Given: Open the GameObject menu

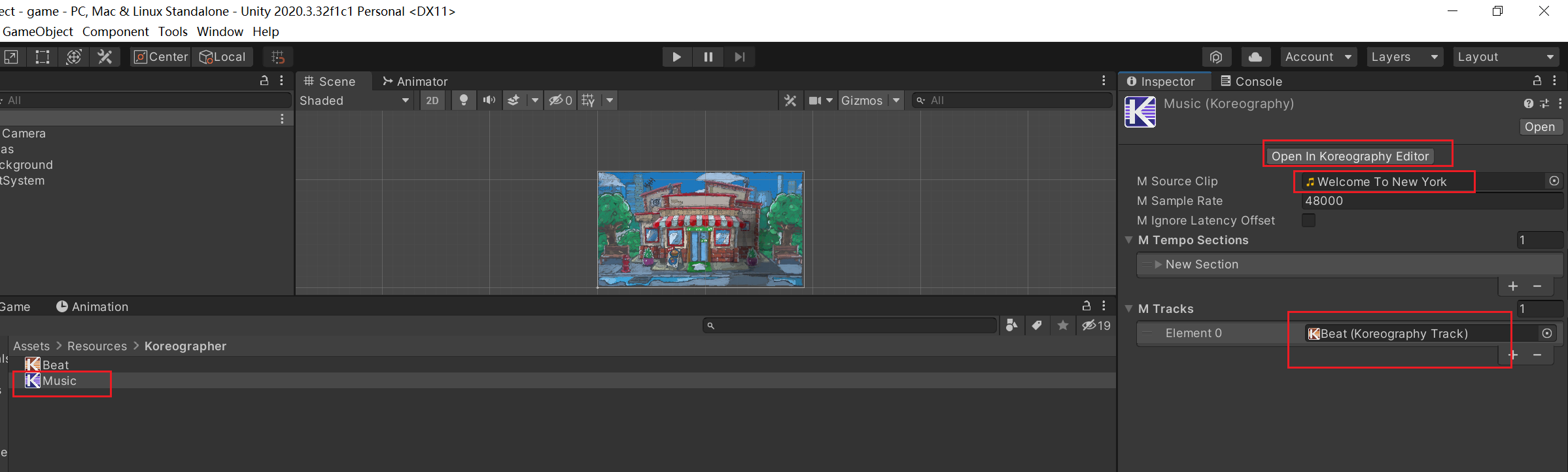Looking at the screenshot, I should [38, 31].
